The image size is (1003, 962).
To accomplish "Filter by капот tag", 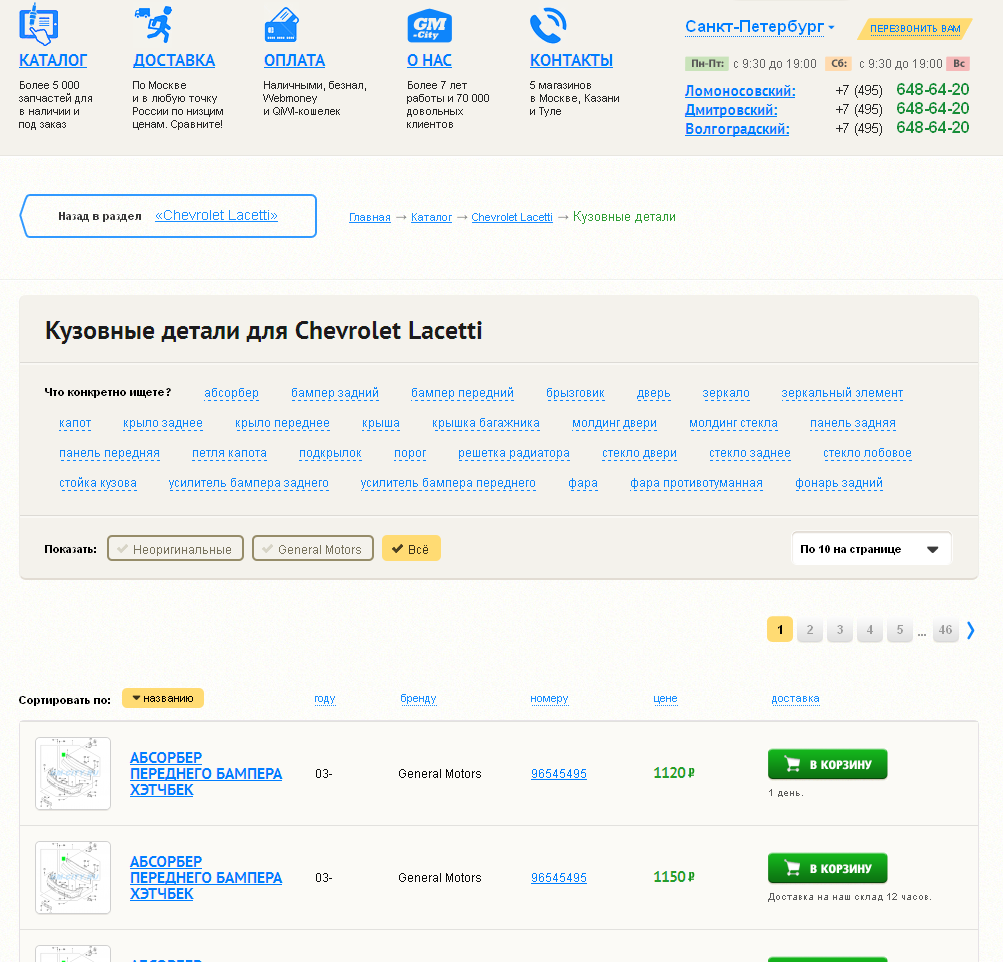I will coord(75,423).
